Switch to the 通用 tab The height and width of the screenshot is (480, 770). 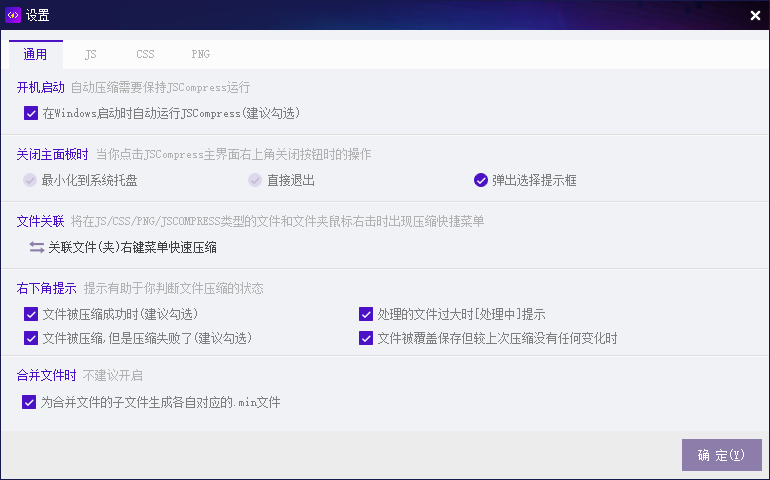point(35,54)
